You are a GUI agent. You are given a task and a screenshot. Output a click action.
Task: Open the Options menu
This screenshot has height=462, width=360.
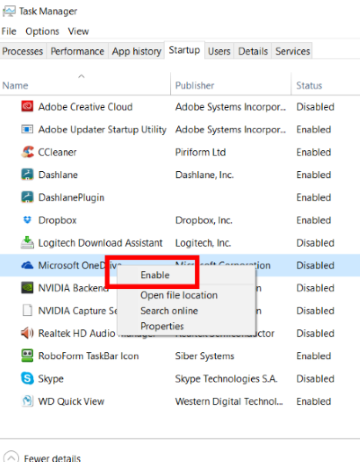pos(42,31)
